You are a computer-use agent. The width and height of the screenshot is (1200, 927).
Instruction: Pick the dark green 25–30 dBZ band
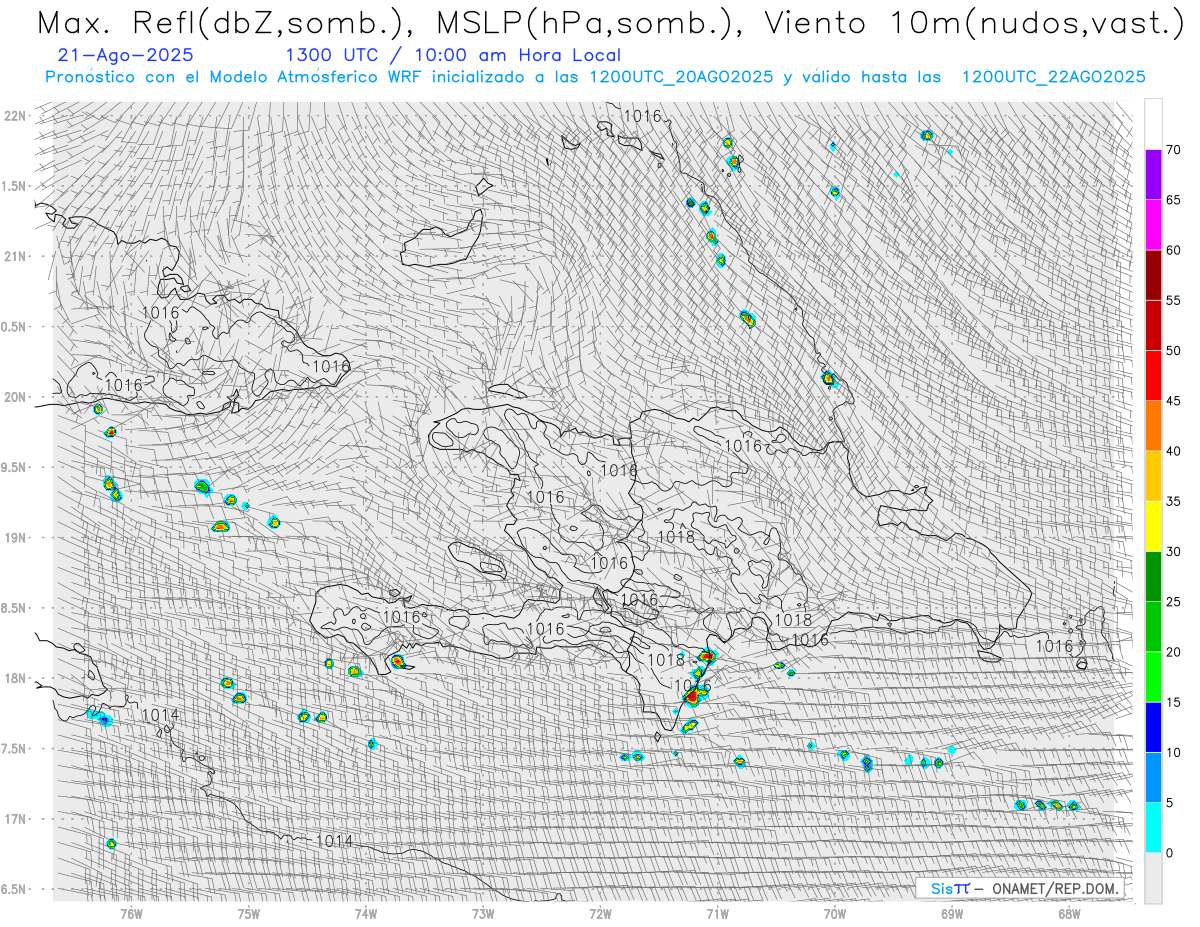[x=1153, y=576]
